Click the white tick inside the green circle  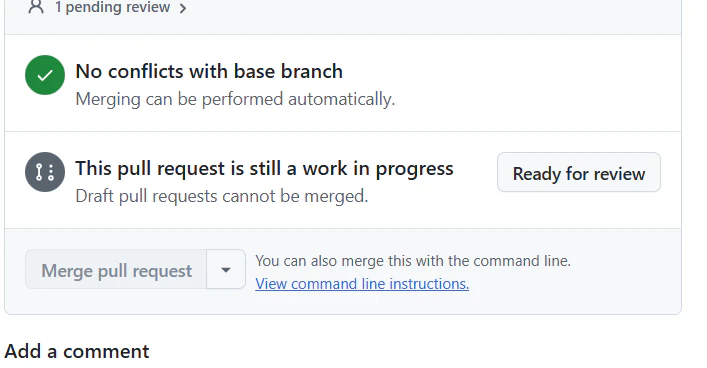[45, 75]
